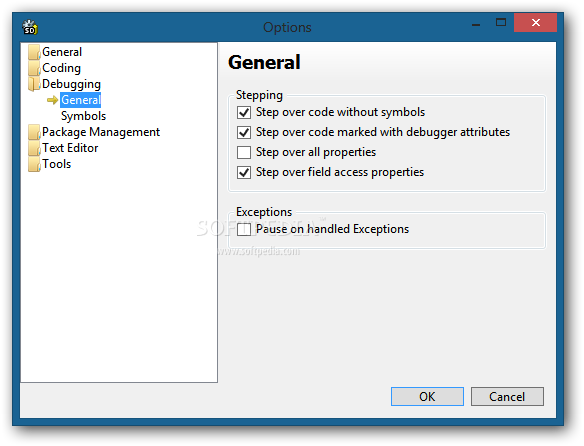This screenshot has height=446, width=584.
Task: Click the yellow arrow beside General subitem
Action: click(x=53, y=100)
